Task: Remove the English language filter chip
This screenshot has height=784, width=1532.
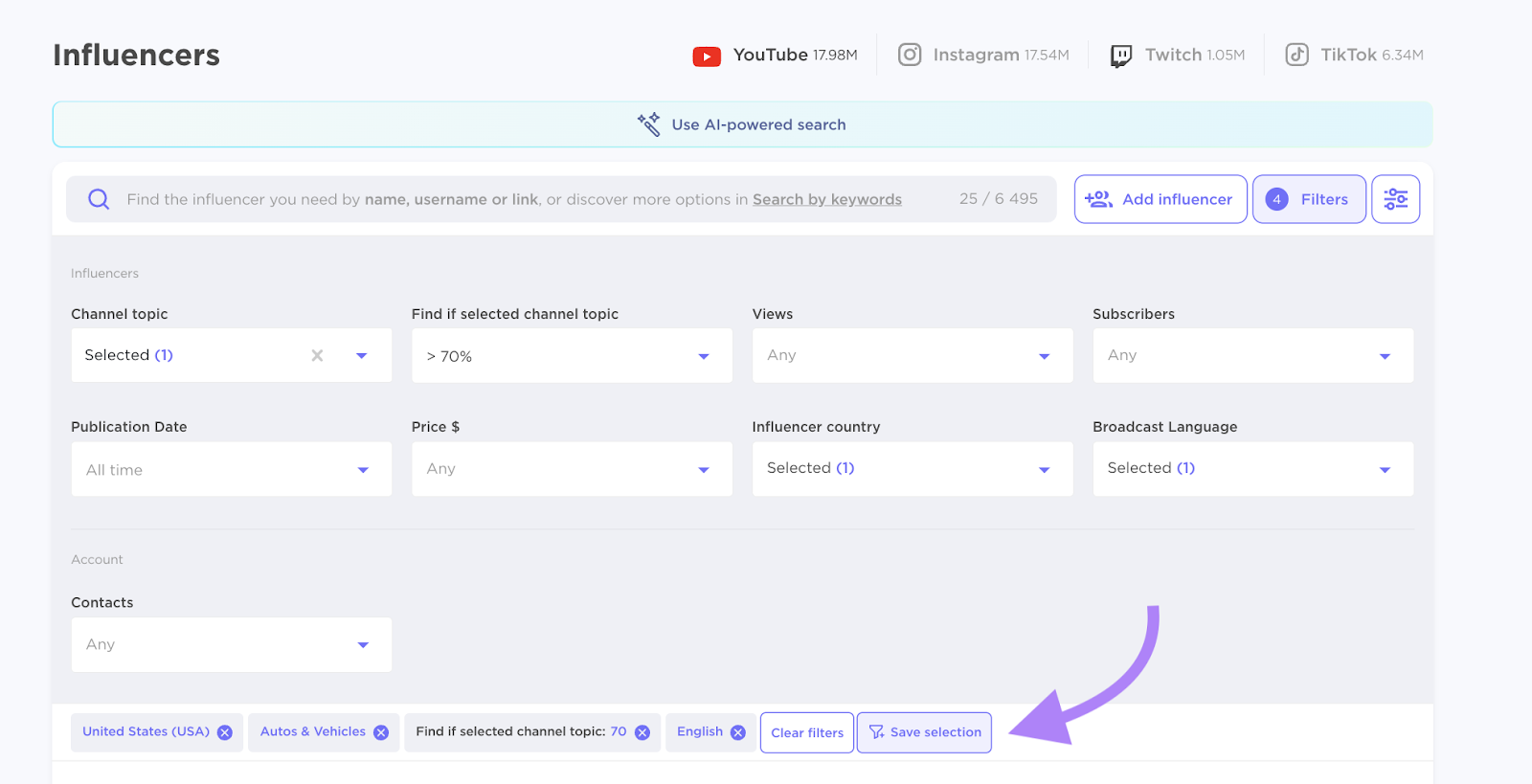Action: [738, 732]
